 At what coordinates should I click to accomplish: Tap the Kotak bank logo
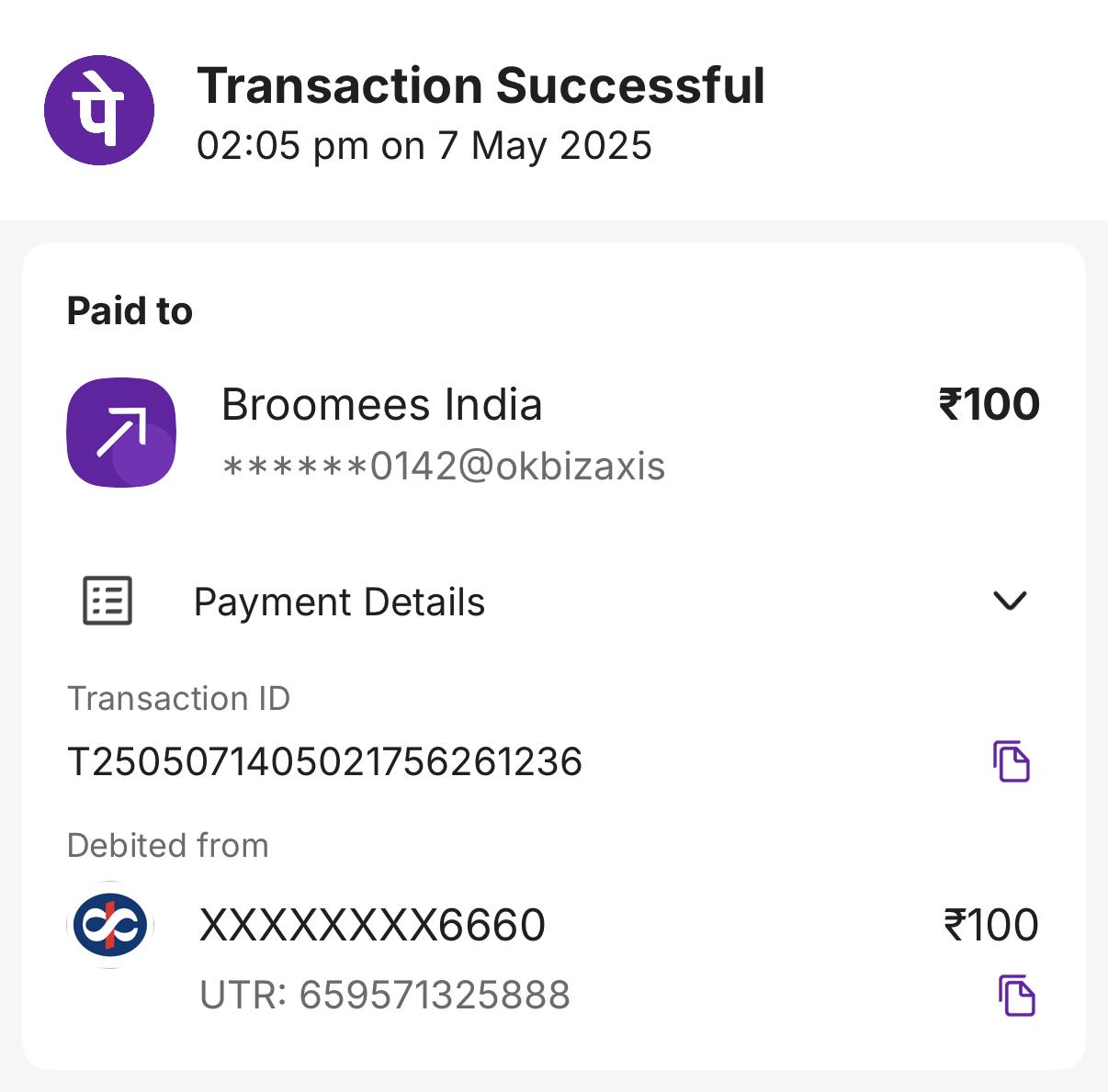tap(110, 926)
